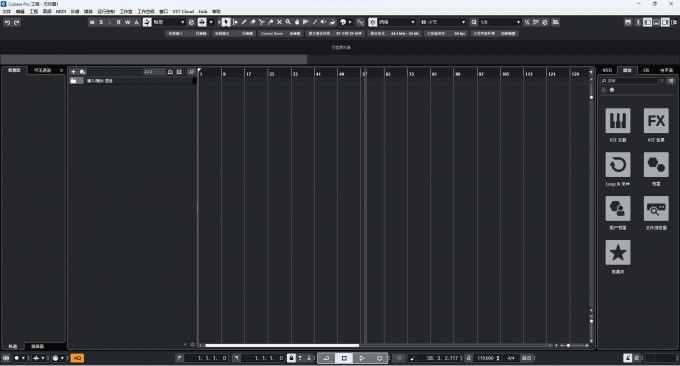
Task: Toggle the Cycle loop button
Action: pyautogui.click(x=326, y=358)
